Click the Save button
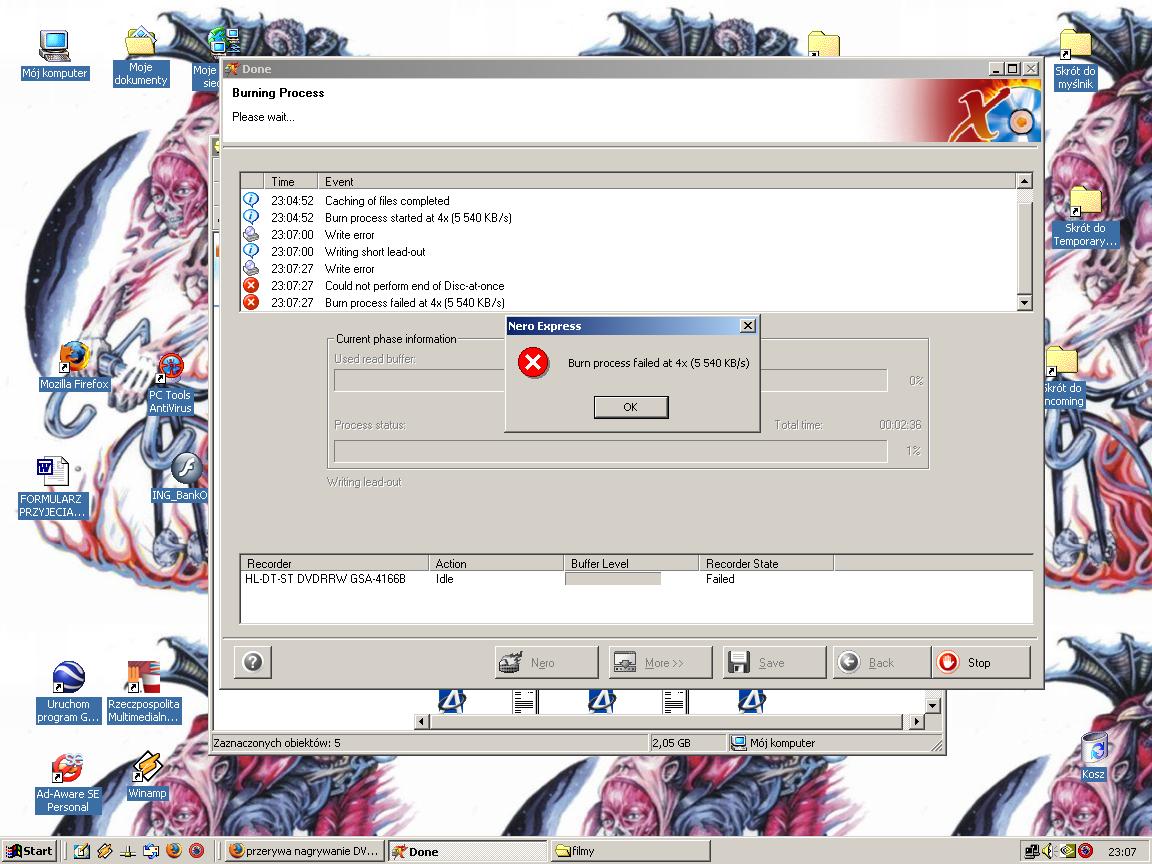Image resolution: width=1152 pixels, height=864 pixels. [774, 663]
